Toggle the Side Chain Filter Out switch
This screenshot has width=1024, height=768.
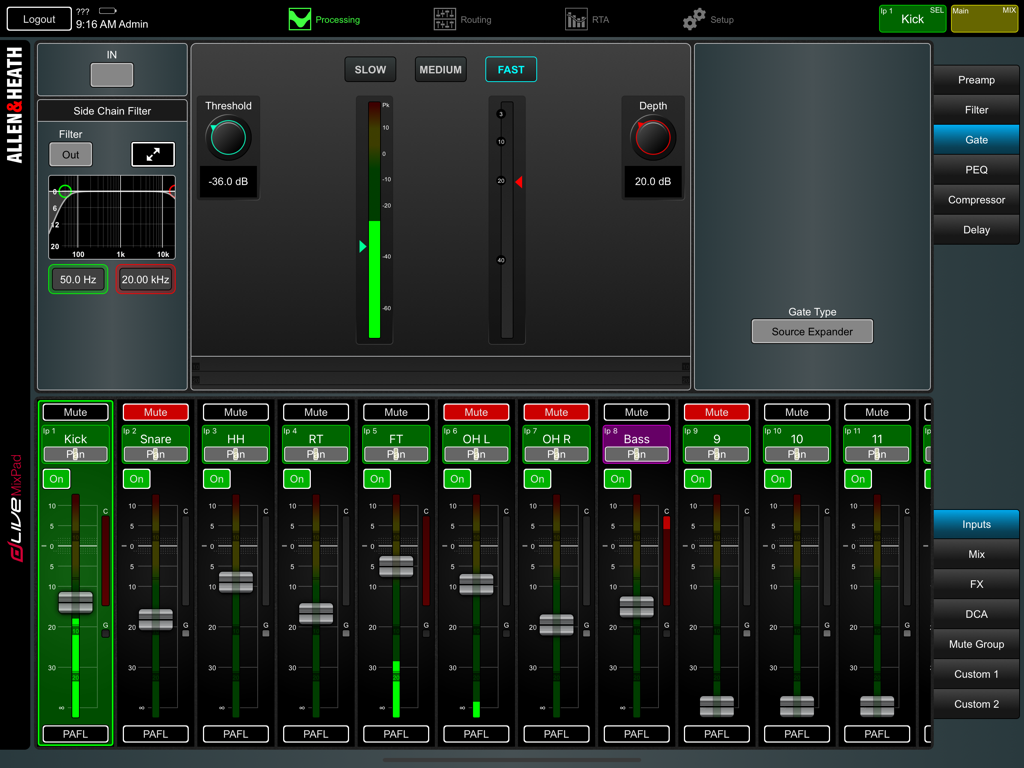tap(70, 154)
